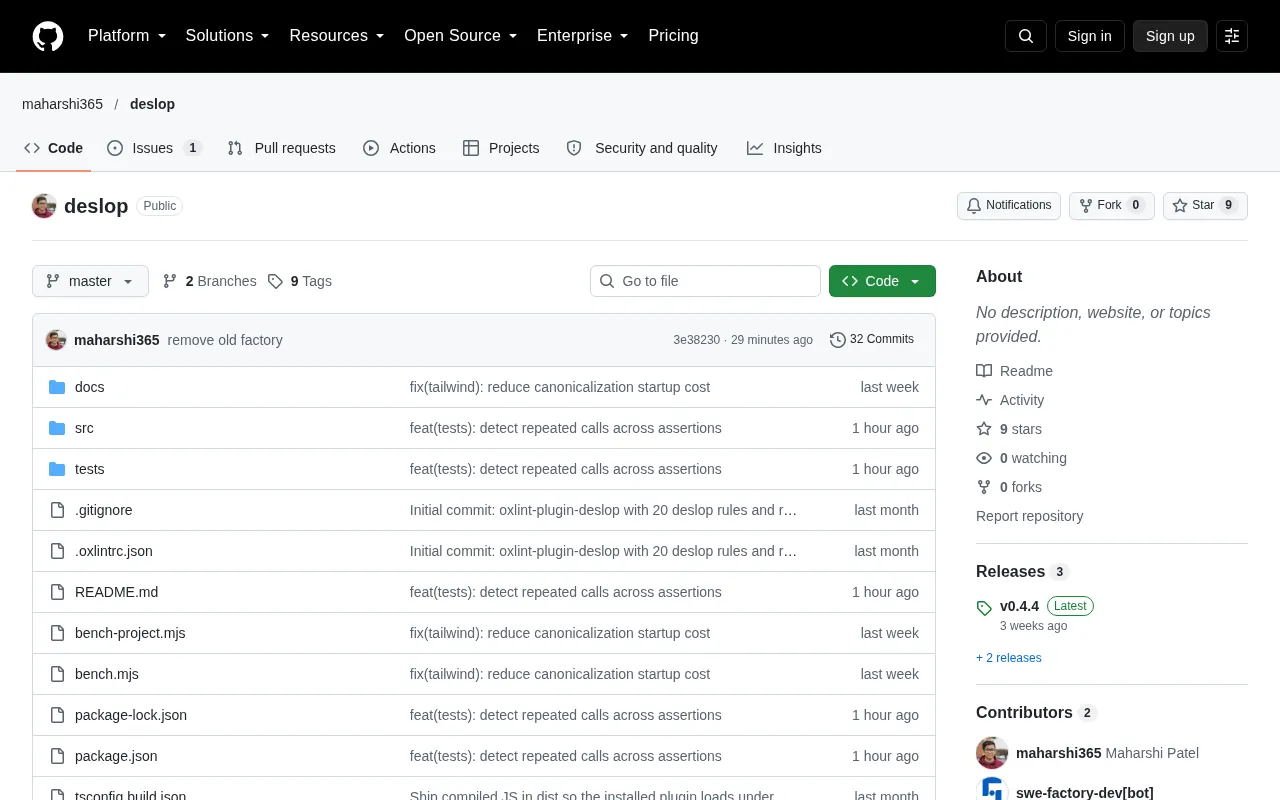Click the v0.4.4 release tag icon
This screenshot has height=800, width=1280.
click(984, 608)
